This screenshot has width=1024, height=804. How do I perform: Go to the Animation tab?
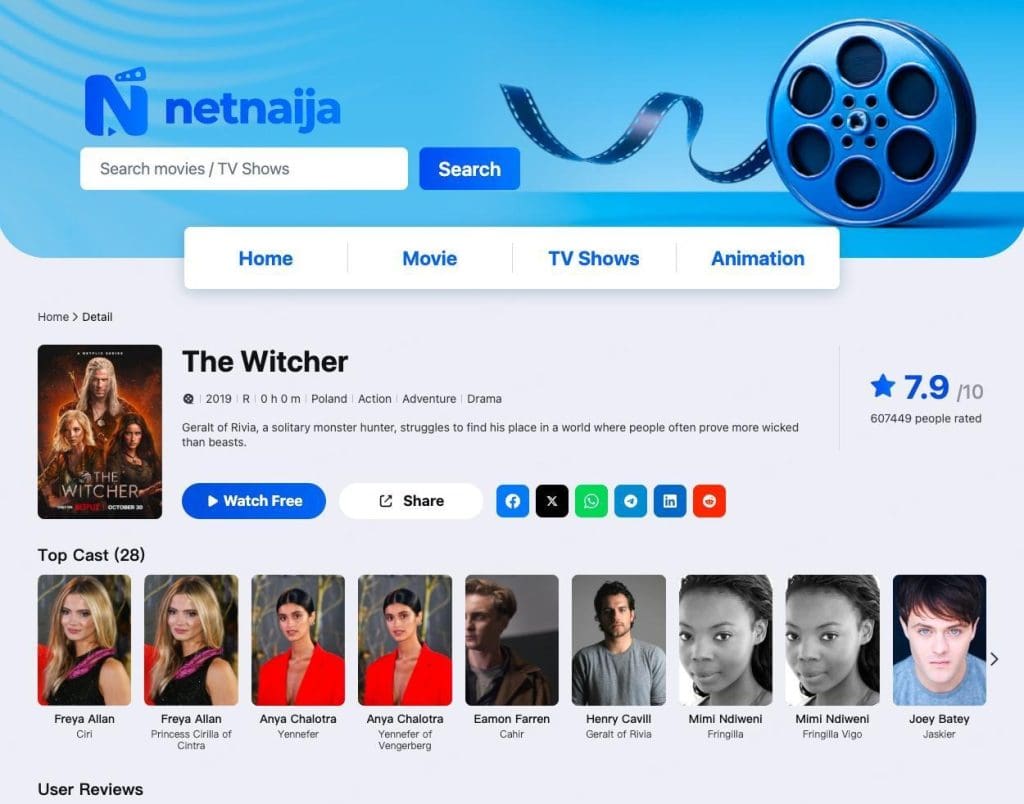(x=758, y=259)
